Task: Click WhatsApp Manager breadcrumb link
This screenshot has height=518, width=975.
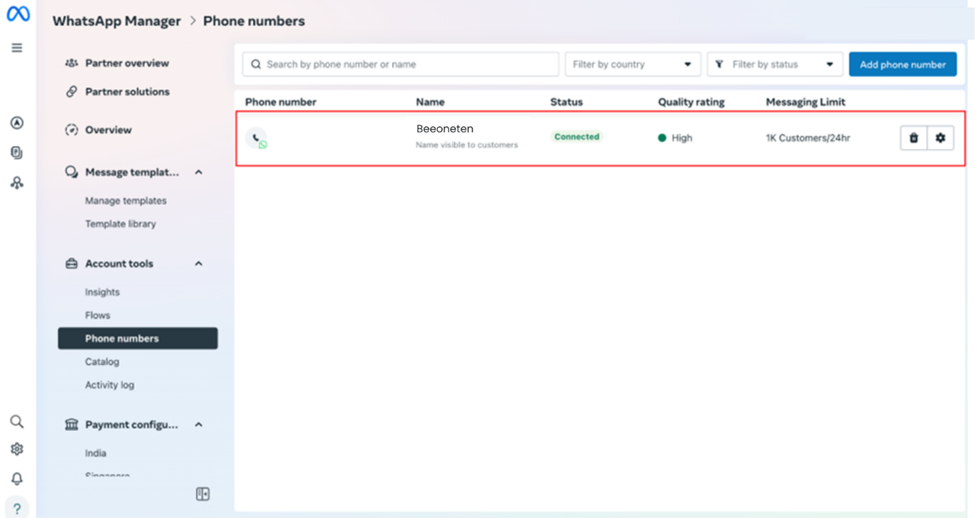Action: click(117, 21)
